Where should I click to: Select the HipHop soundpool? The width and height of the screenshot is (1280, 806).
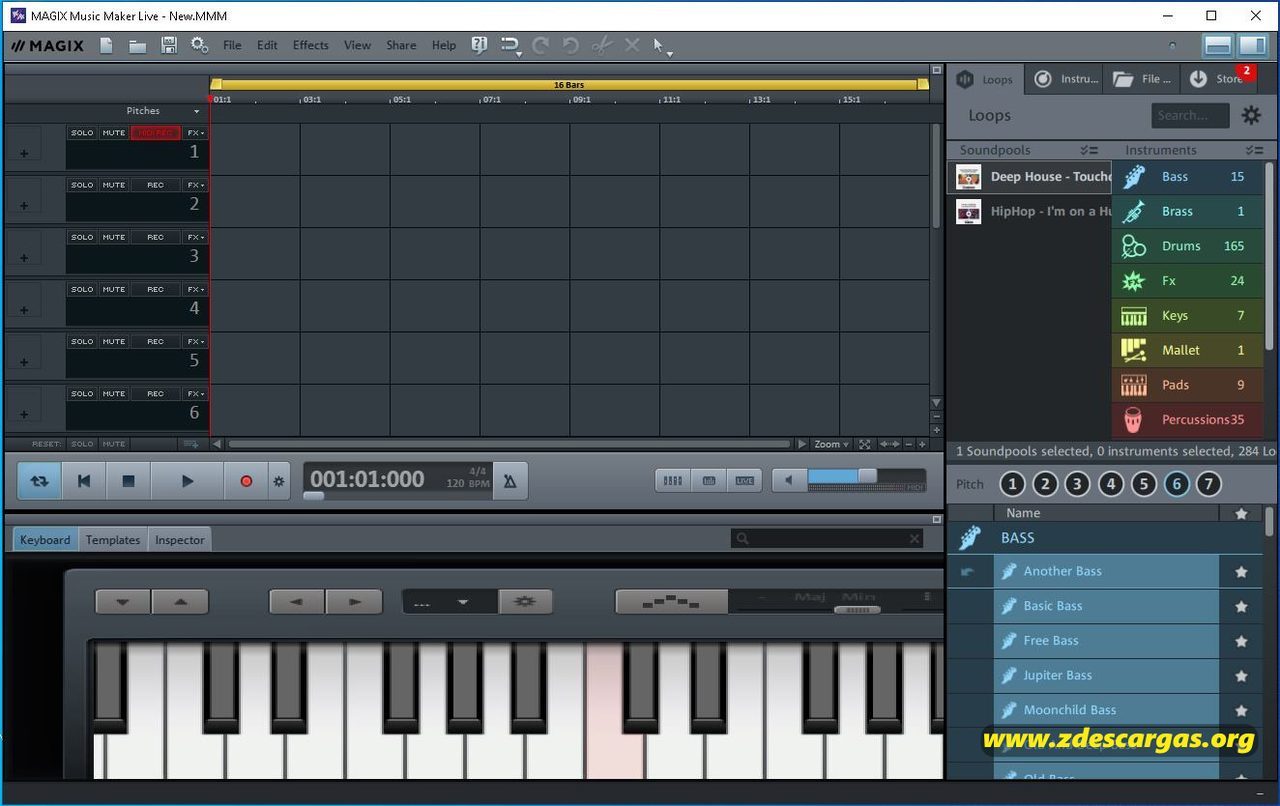pyautogui.click(x=1029, y=211)
